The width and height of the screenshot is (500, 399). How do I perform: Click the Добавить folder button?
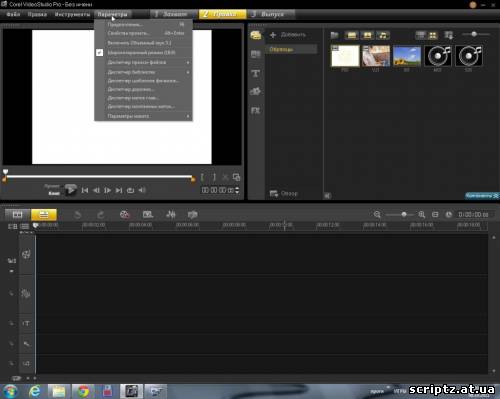288,35
